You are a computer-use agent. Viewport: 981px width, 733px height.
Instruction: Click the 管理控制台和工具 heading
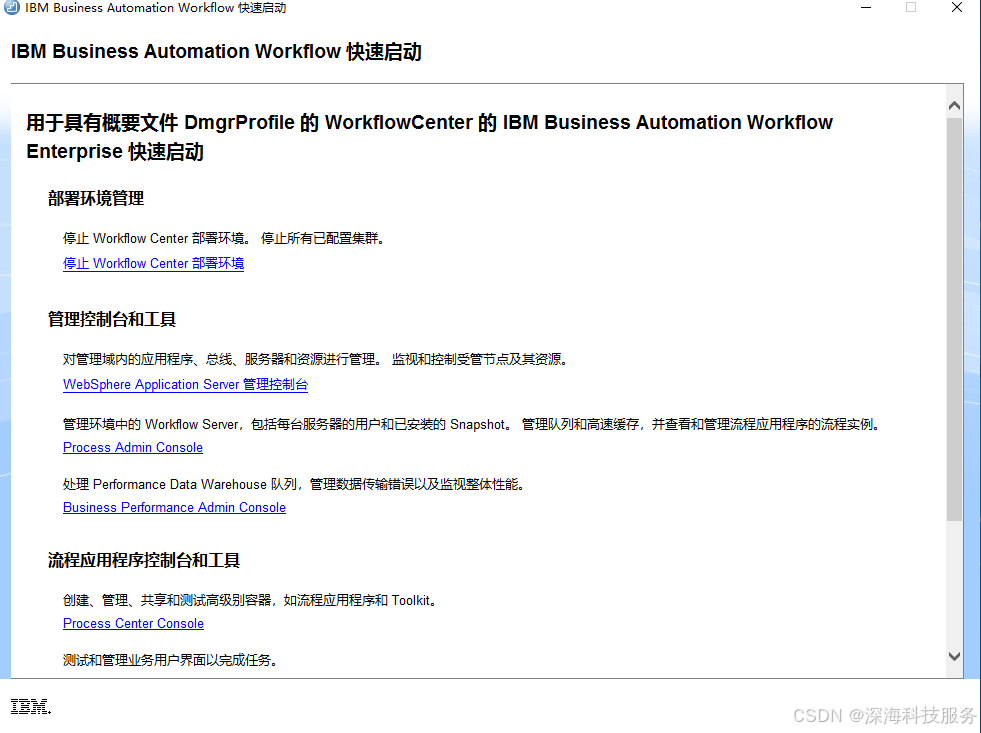click(x=112, y=320)
